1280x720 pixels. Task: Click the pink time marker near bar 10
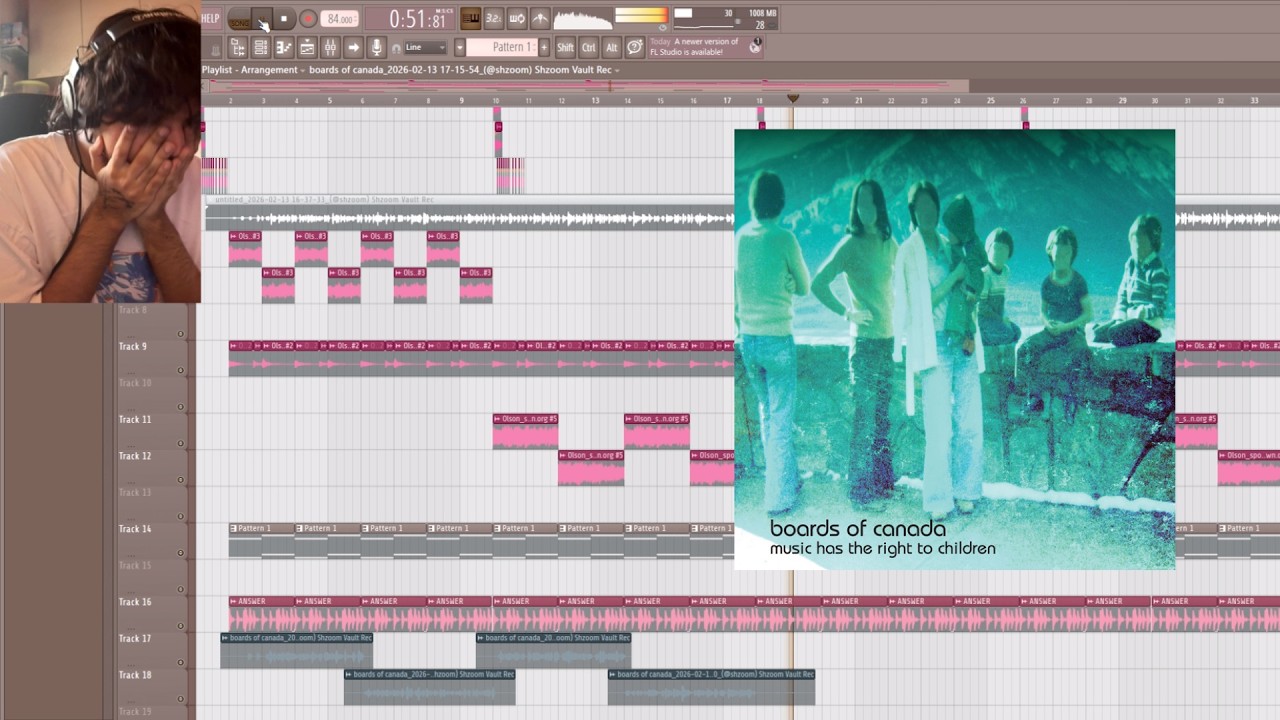(497, 125)
